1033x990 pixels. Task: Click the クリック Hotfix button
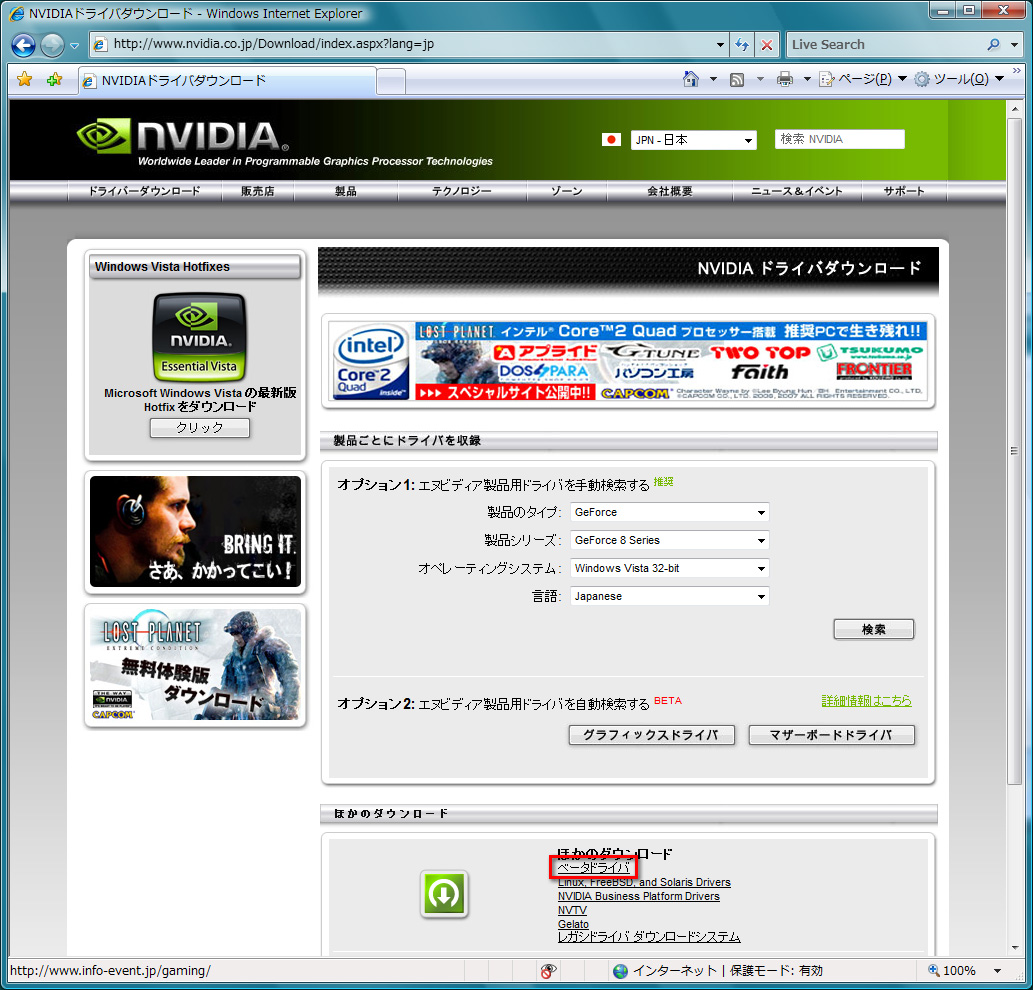(200, 427)
